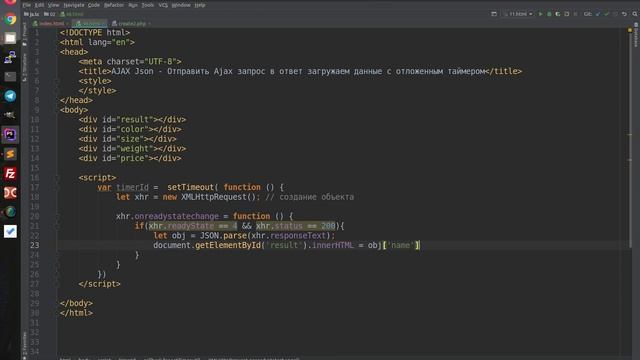
Task: Click the window layout icon beside run configuration
Action: click(494, 14)
